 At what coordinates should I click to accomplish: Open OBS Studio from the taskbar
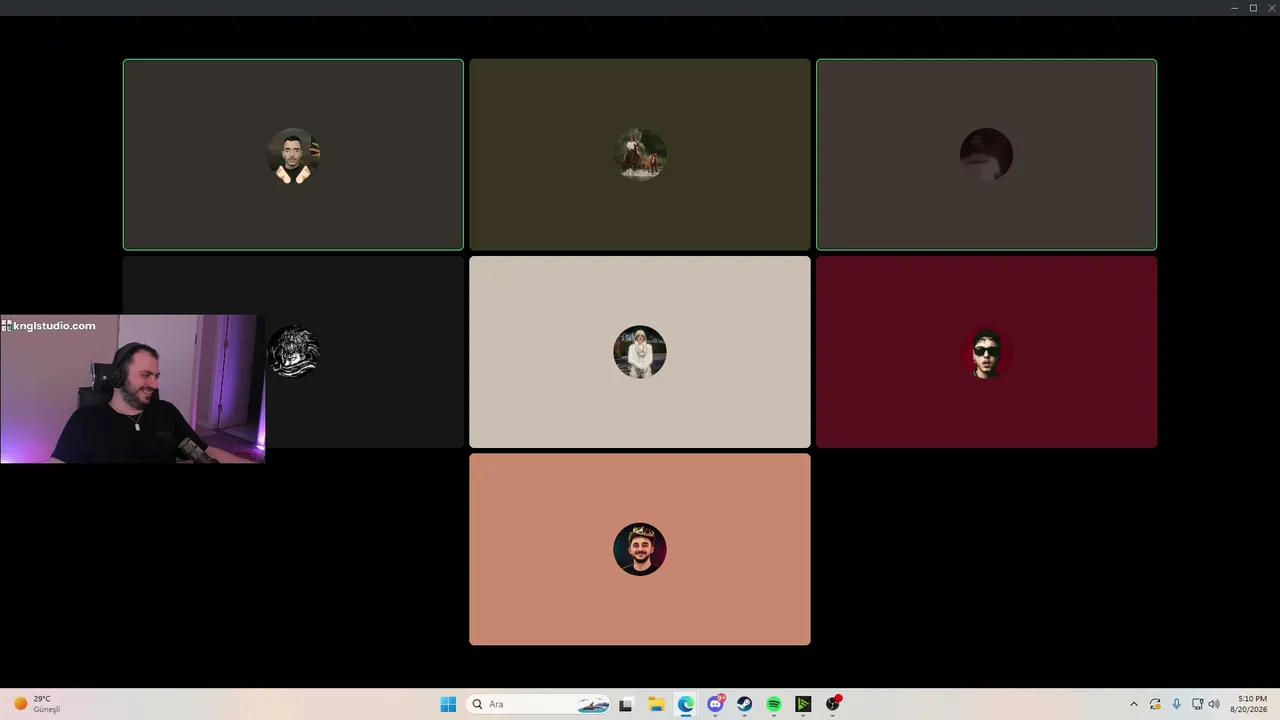pos(833,704)
